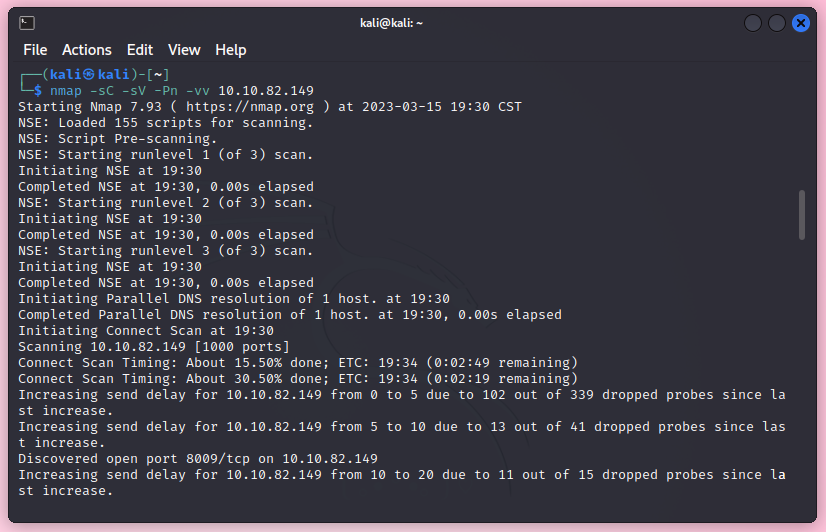Maximize the terminal window
This screenshot has width=826, height=532.
click(777, 23)
